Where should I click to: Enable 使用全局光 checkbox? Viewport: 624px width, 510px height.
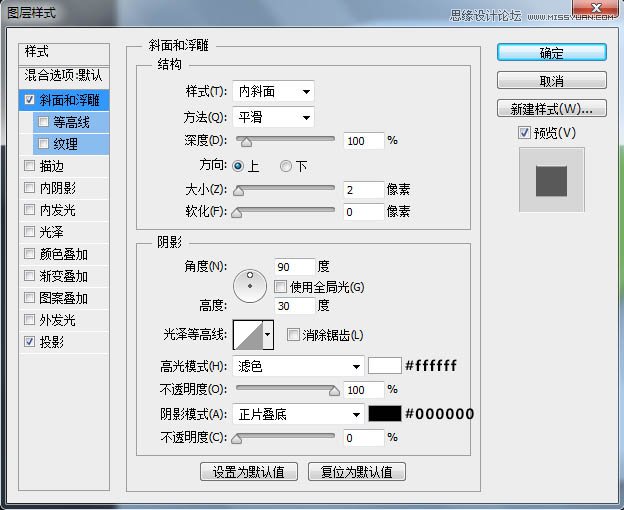(x=280, y=286)
